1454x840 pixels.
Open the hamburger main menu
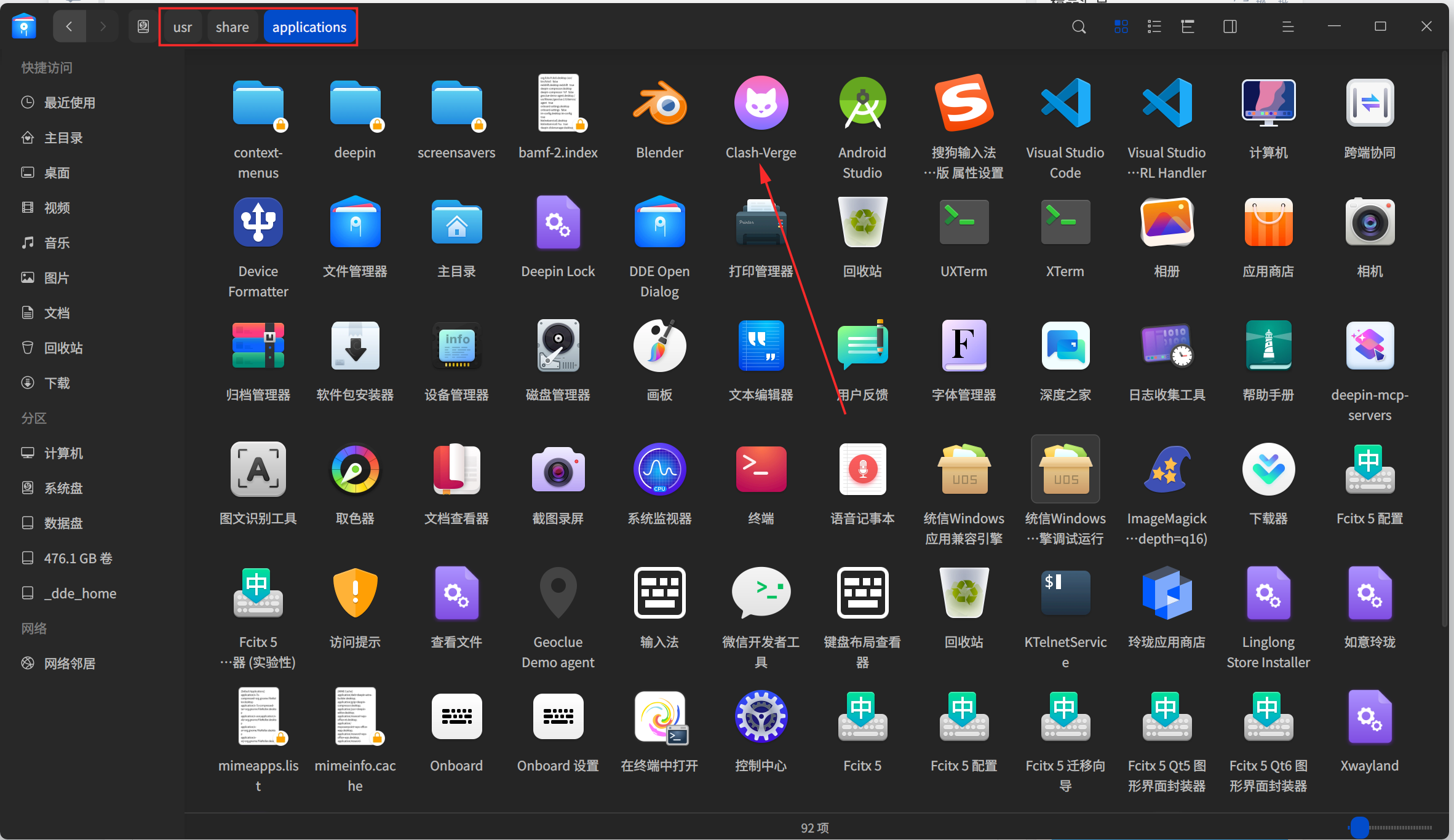tap(1287, 26)
